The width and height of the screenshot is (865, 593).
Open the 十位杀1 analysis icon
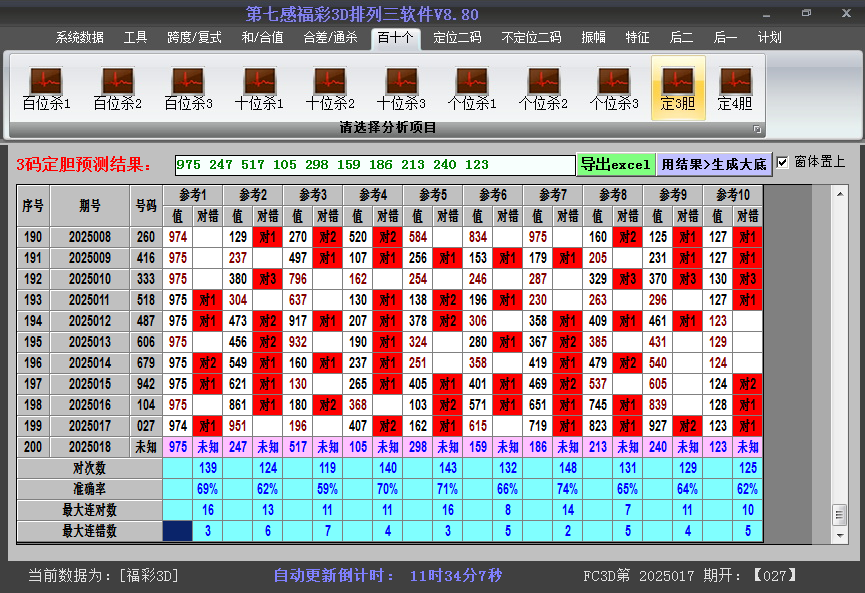(259, 88)
